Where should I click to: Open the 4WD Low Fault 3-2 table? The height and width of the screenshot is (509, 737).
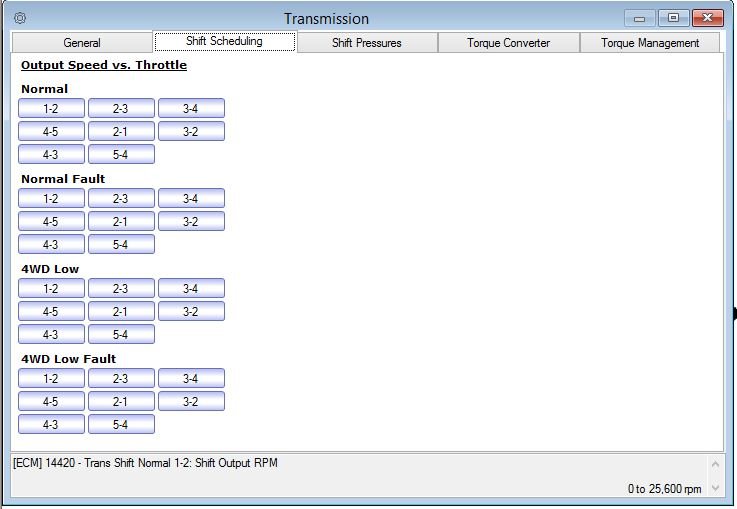[191, 401]
